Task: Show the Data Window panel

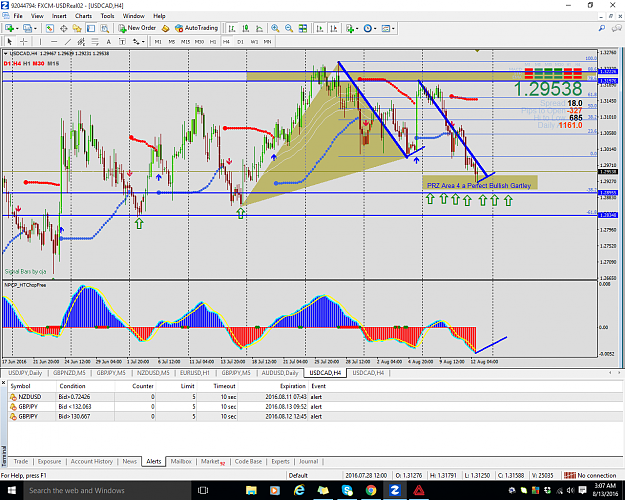Action: click(63, 28)
